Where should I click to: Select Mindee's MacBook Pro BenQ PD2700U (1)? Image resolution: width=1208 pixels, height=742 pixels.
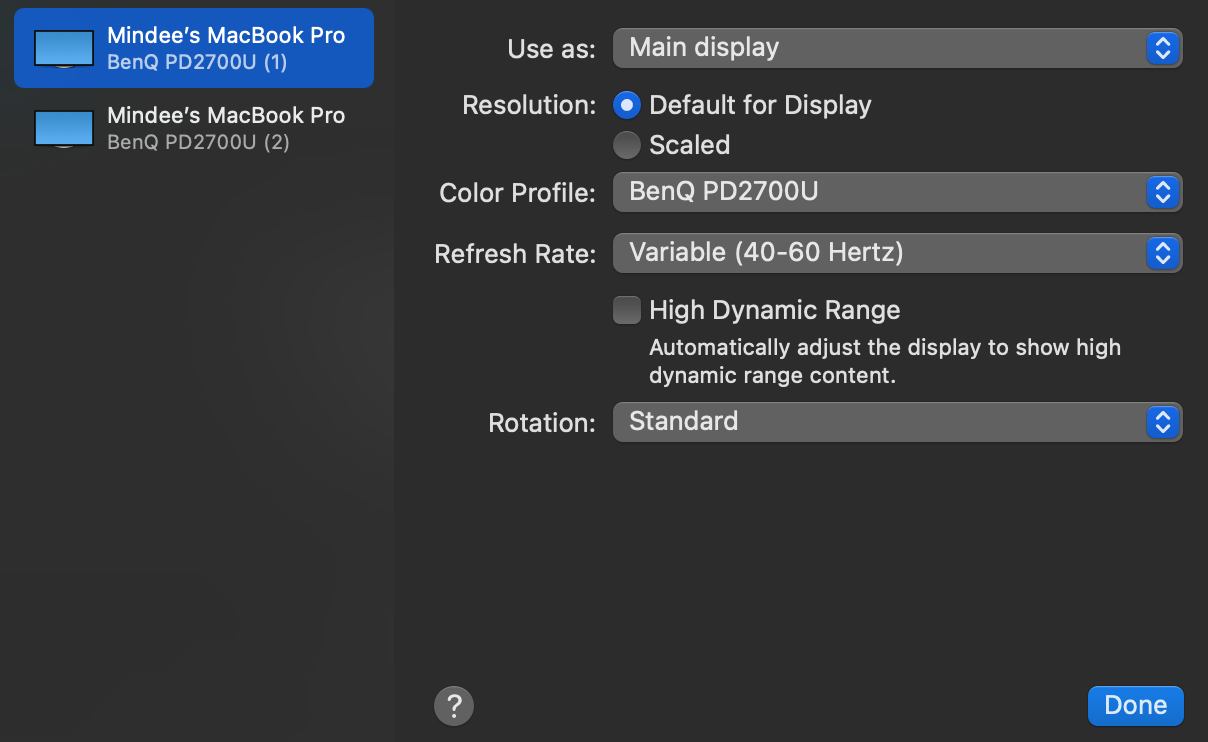tap(226, 48)
